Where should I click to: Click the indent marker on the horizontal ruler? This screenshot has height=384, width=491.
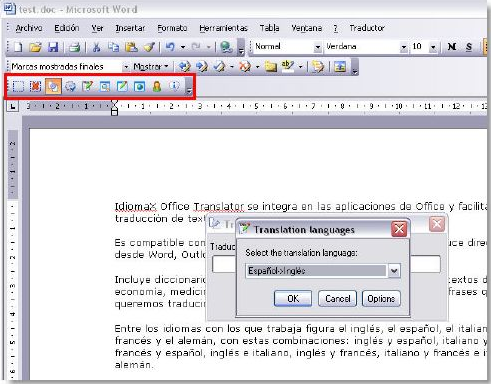[x=114, y=107]
